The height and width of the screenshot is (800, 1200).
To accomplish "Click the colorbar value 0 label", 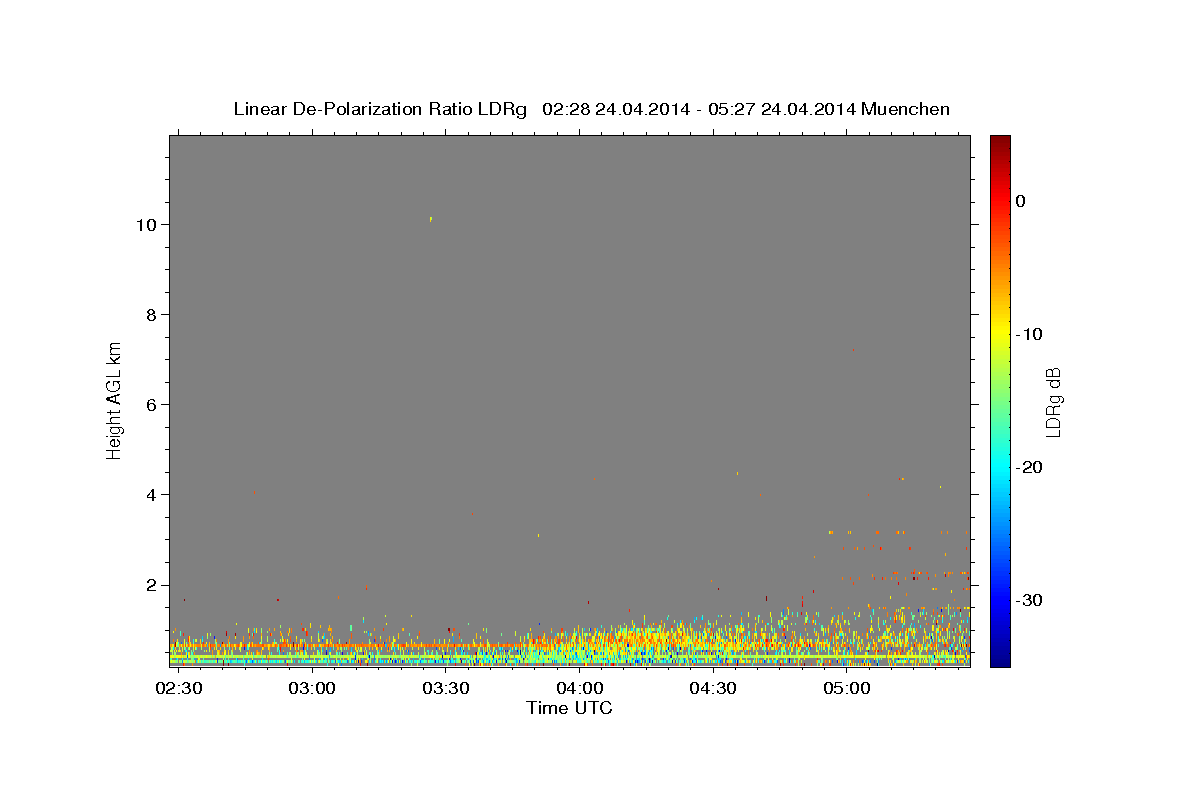I will click(1021, 201).
